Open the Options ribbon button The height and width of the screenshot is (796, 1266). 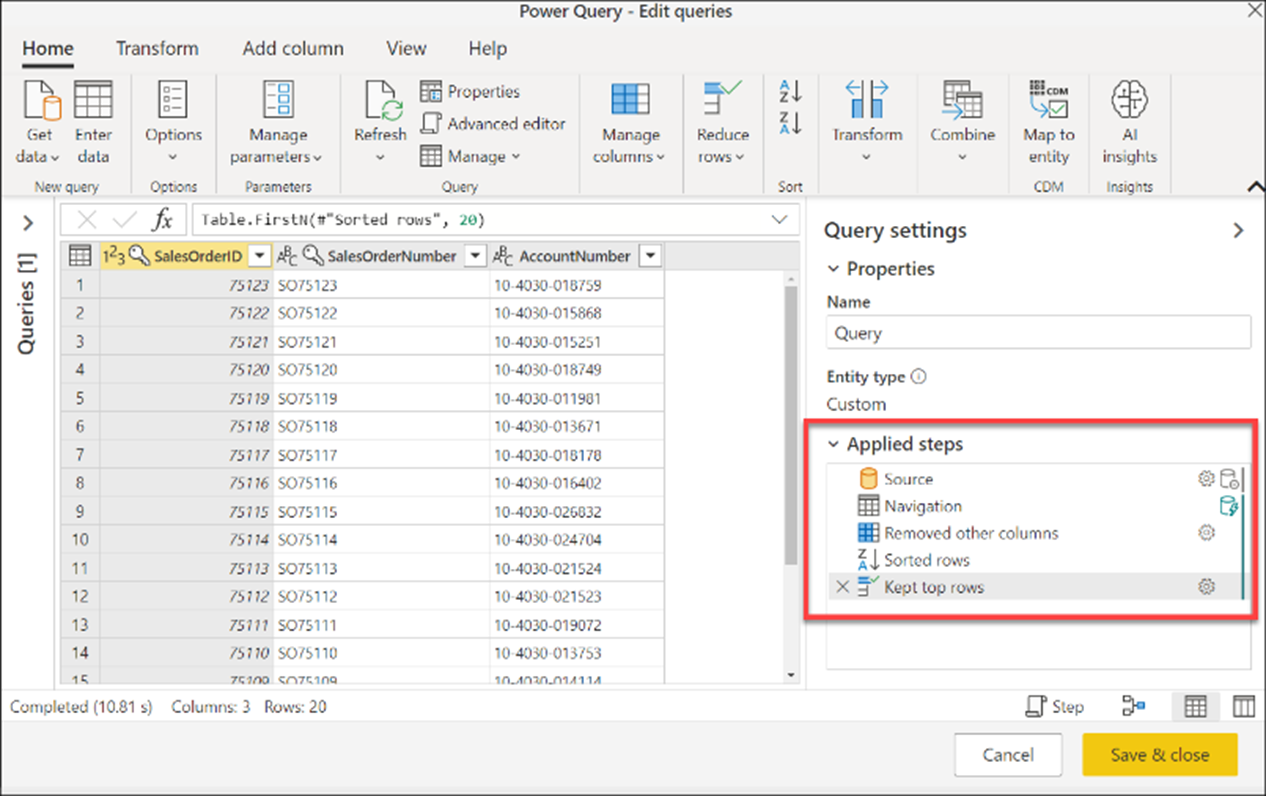(173, 123)
